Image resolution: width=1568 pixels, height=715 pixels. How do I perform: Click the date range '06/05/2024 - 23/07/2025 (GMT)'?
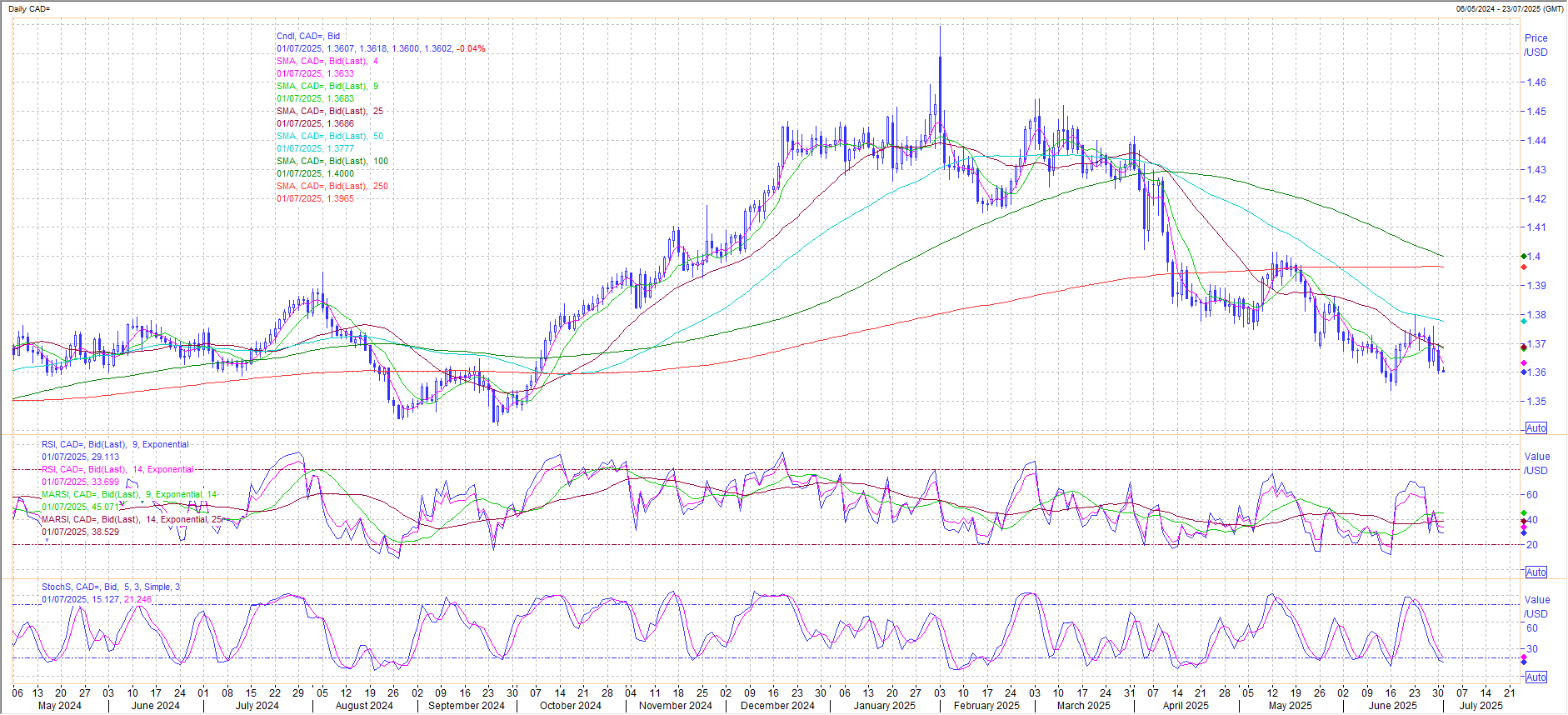[x=1509, y=8]
